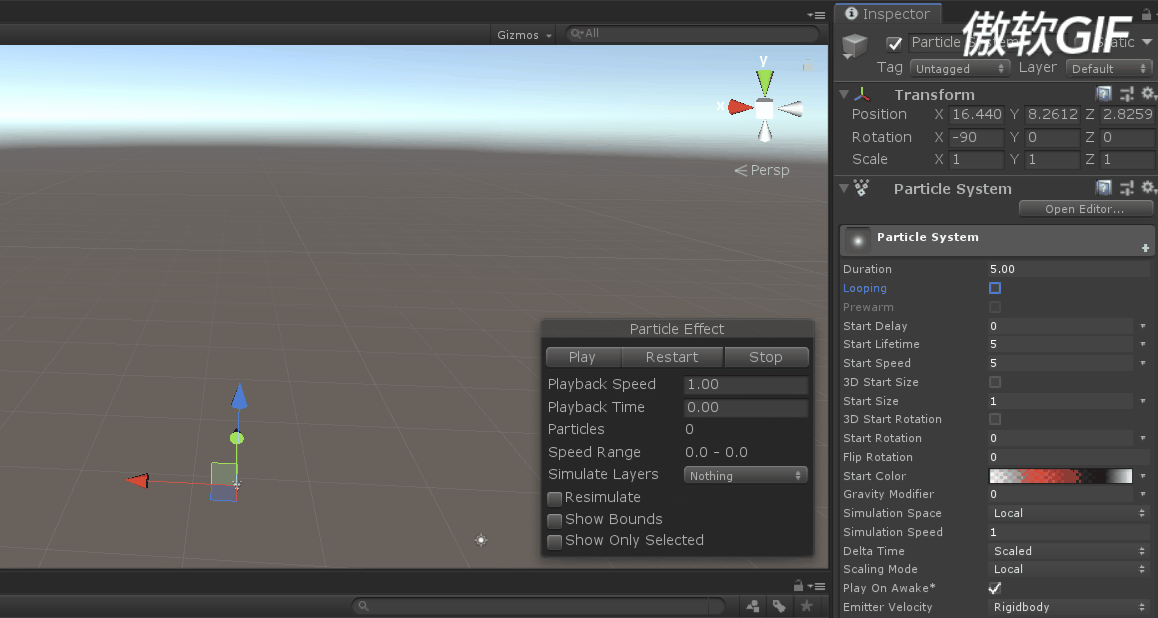Click the Open Editor button
Image resolution: width=1158 pixels, height=618 pixels.
(x=1085, y=209)
